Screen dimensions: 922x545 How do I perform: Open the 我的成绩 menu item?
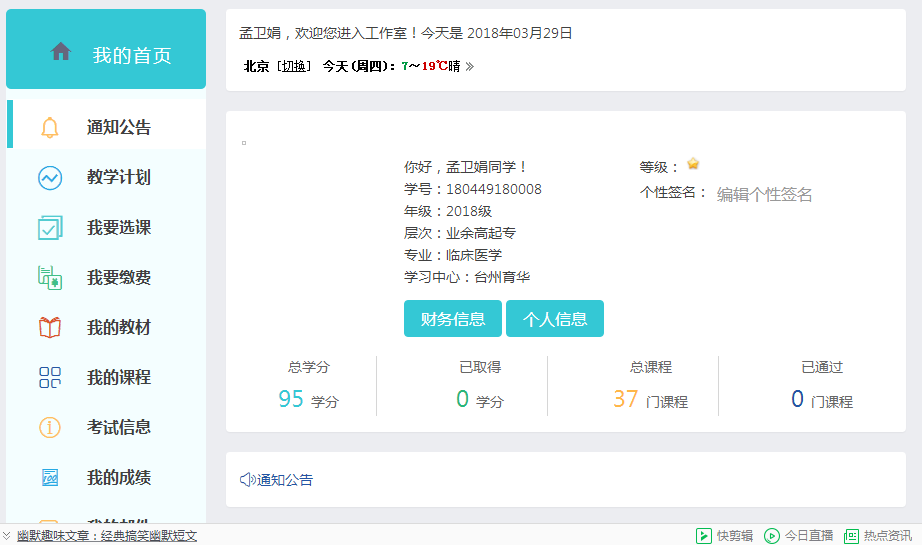coord(118,478)
